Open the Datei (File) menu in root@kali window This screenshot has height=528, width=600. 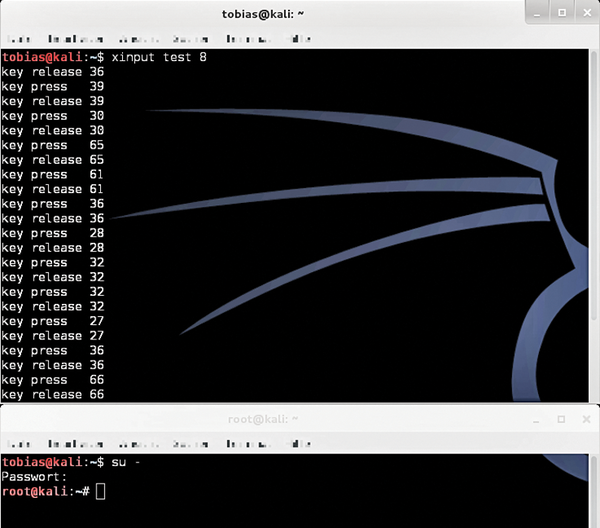[19, 444]
